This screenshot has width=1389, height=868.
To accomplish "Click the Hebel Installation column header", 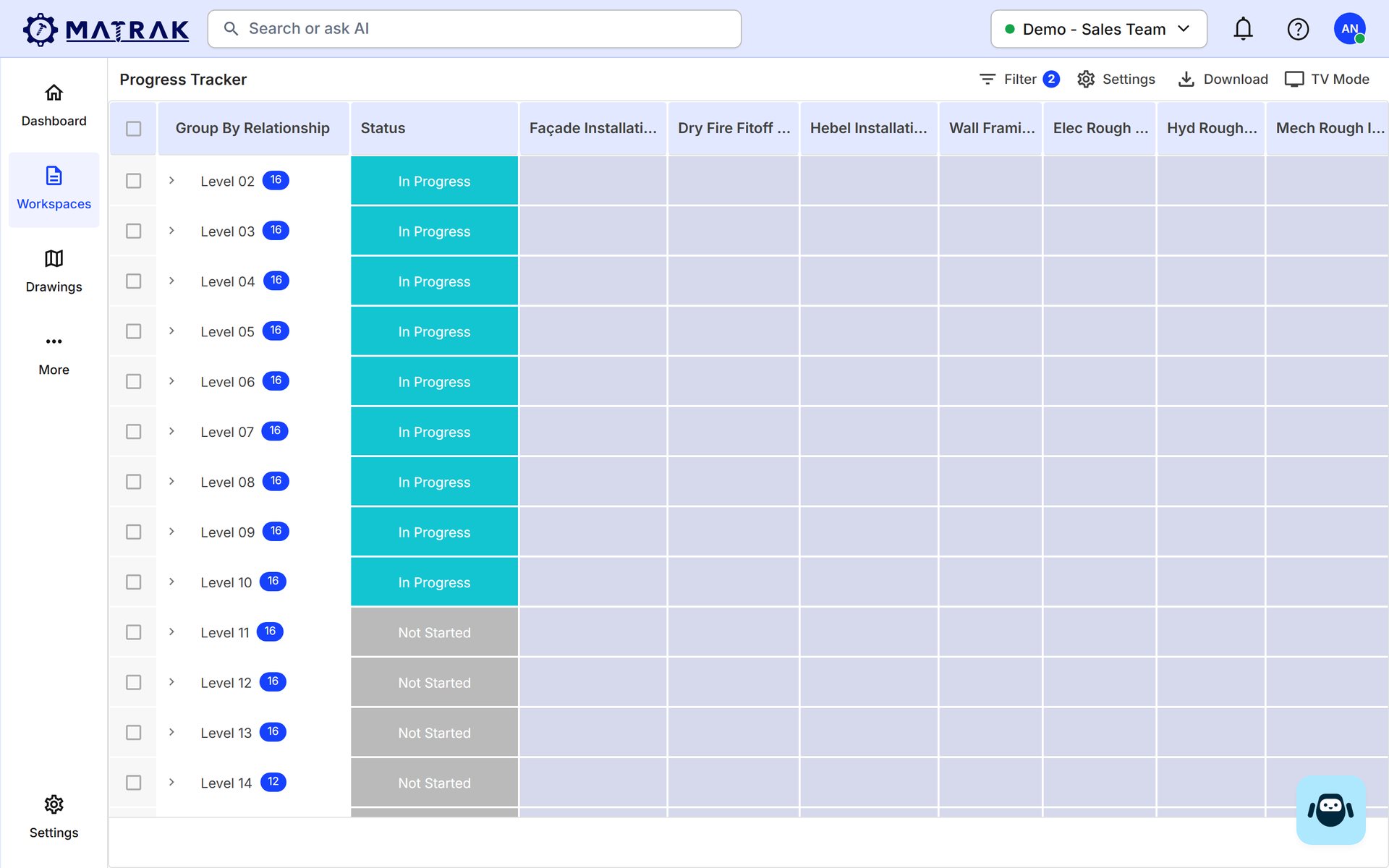I will [869, 128].
